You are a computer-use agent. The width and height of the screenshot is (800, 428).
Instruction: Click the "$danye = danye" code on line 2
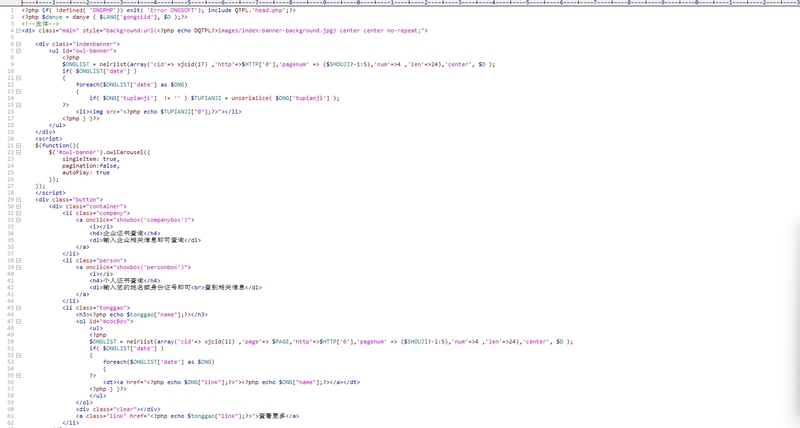(x=65, y=17)
